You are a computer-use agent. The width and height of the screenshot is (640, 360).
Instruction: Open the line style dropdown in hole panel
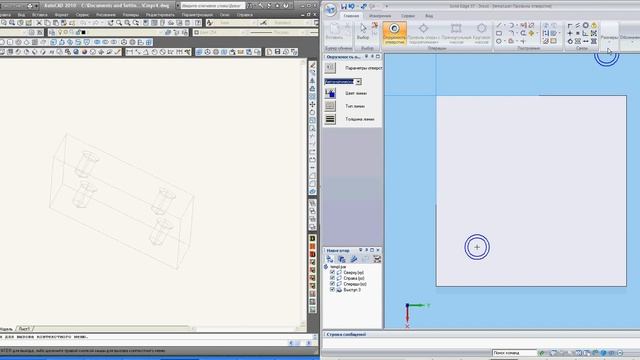[358, 82]
